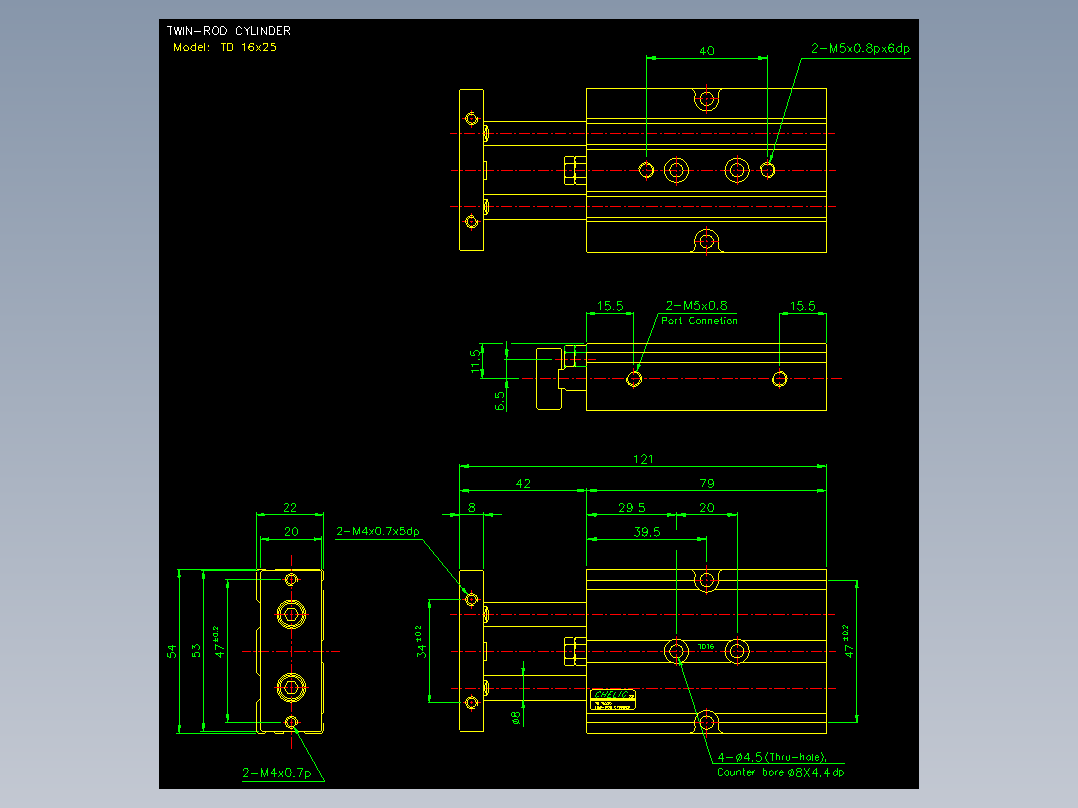Select the "42" dimension value
This screenshot has width=1078, height=808.
523,483
